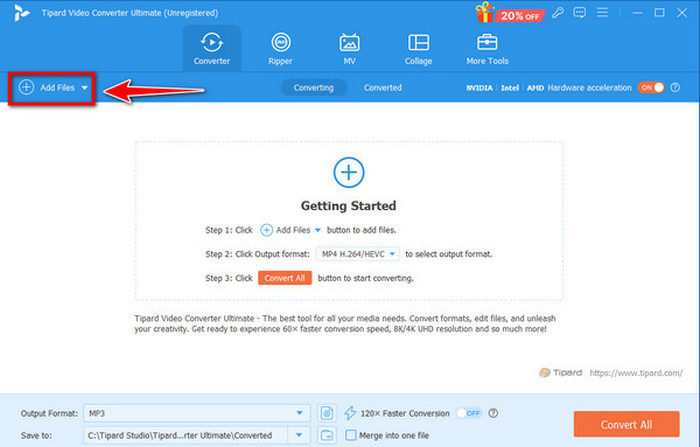Click the Tipard app logo in title bar

tap(21, 13)
